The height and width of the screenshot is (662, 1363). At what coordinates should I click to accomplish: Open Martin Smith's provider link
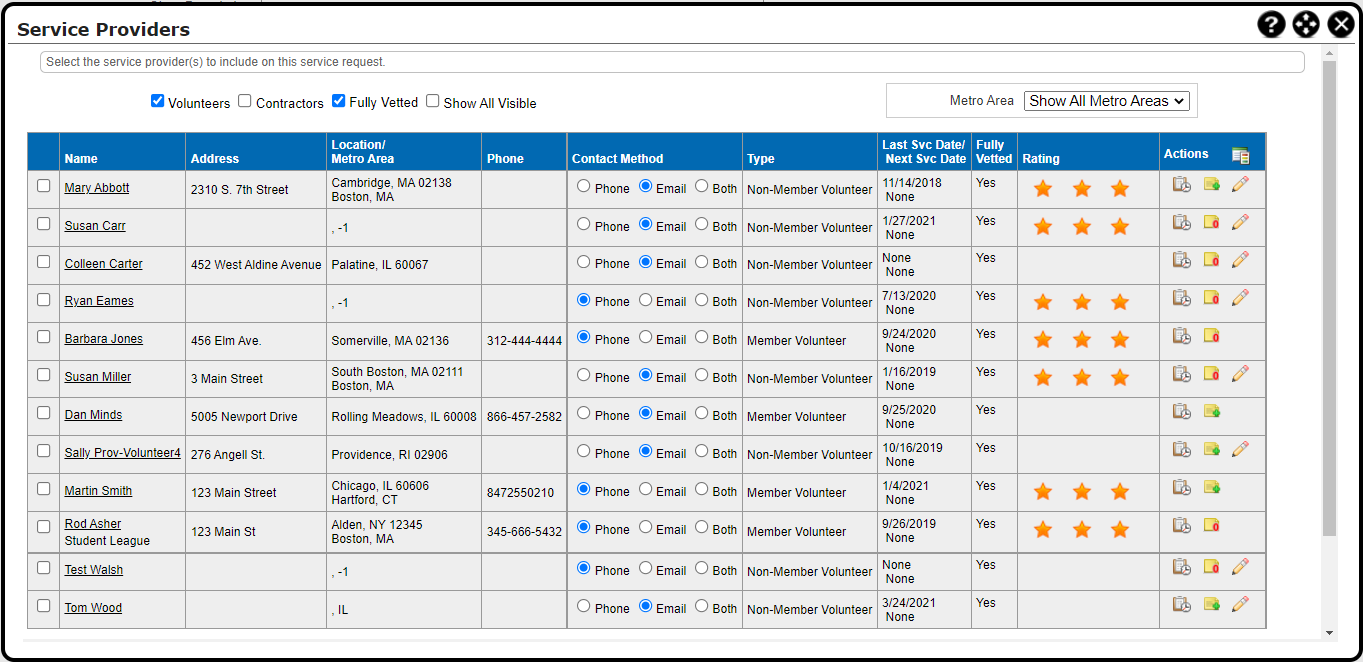coord(98,491)
